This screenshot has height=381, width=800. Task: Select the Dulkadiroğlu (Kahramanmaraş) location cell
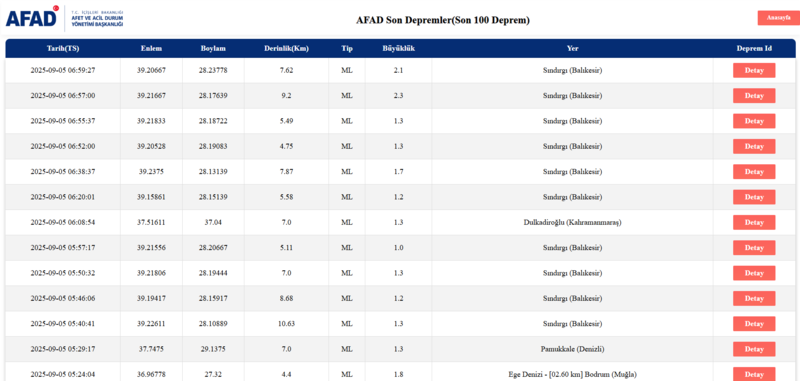[572, 222]
